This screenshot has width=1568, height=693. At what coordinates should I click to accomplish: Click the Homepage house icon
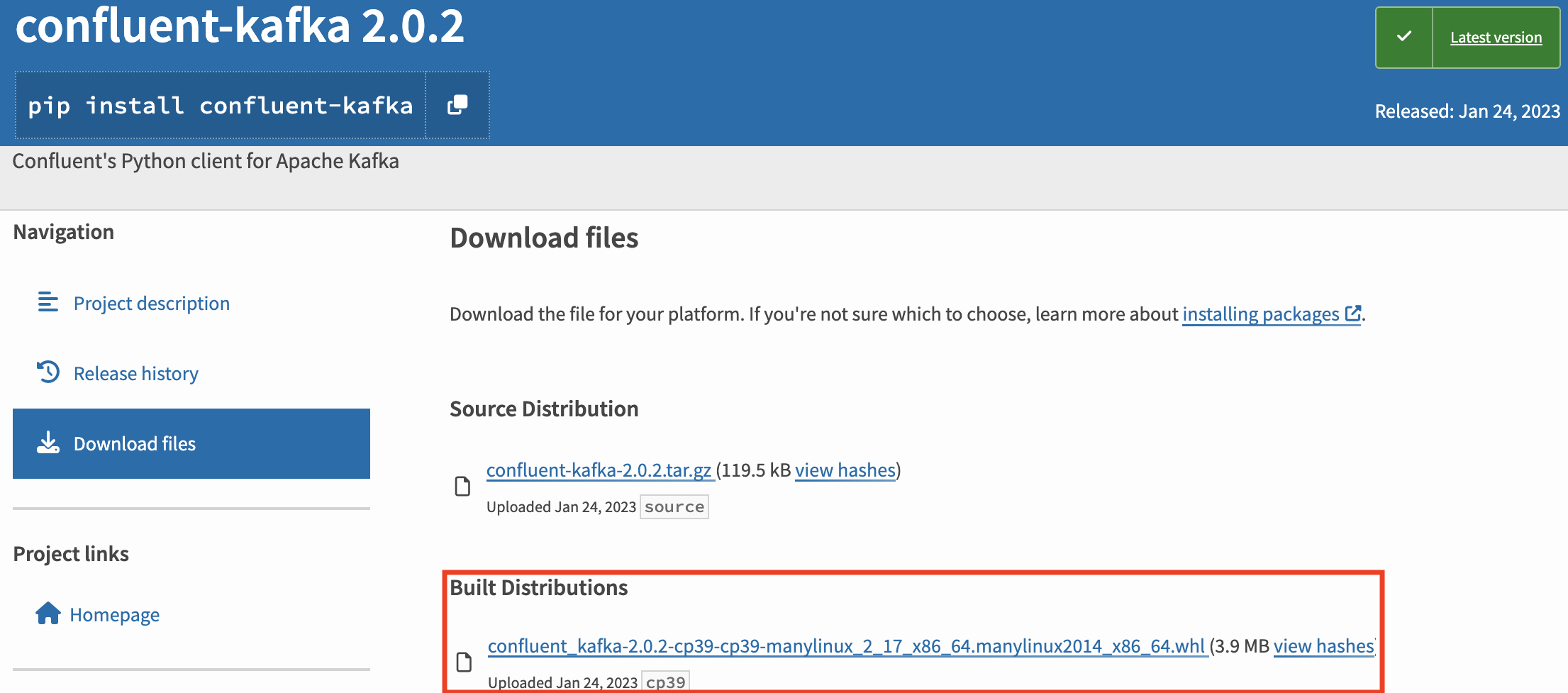48,613
